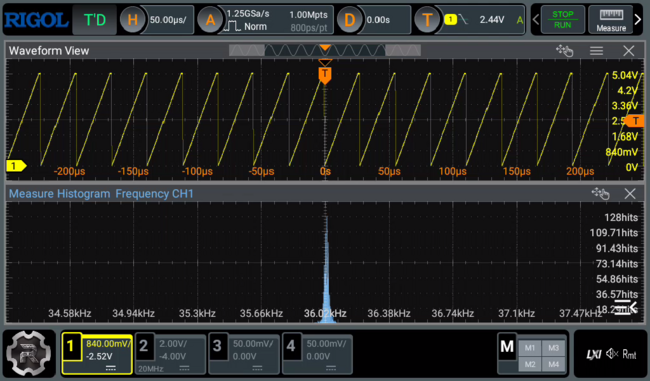Click the Waveform View move/touch icon
The height and width of the screenshot is (381, 650).
pos(565,51)
